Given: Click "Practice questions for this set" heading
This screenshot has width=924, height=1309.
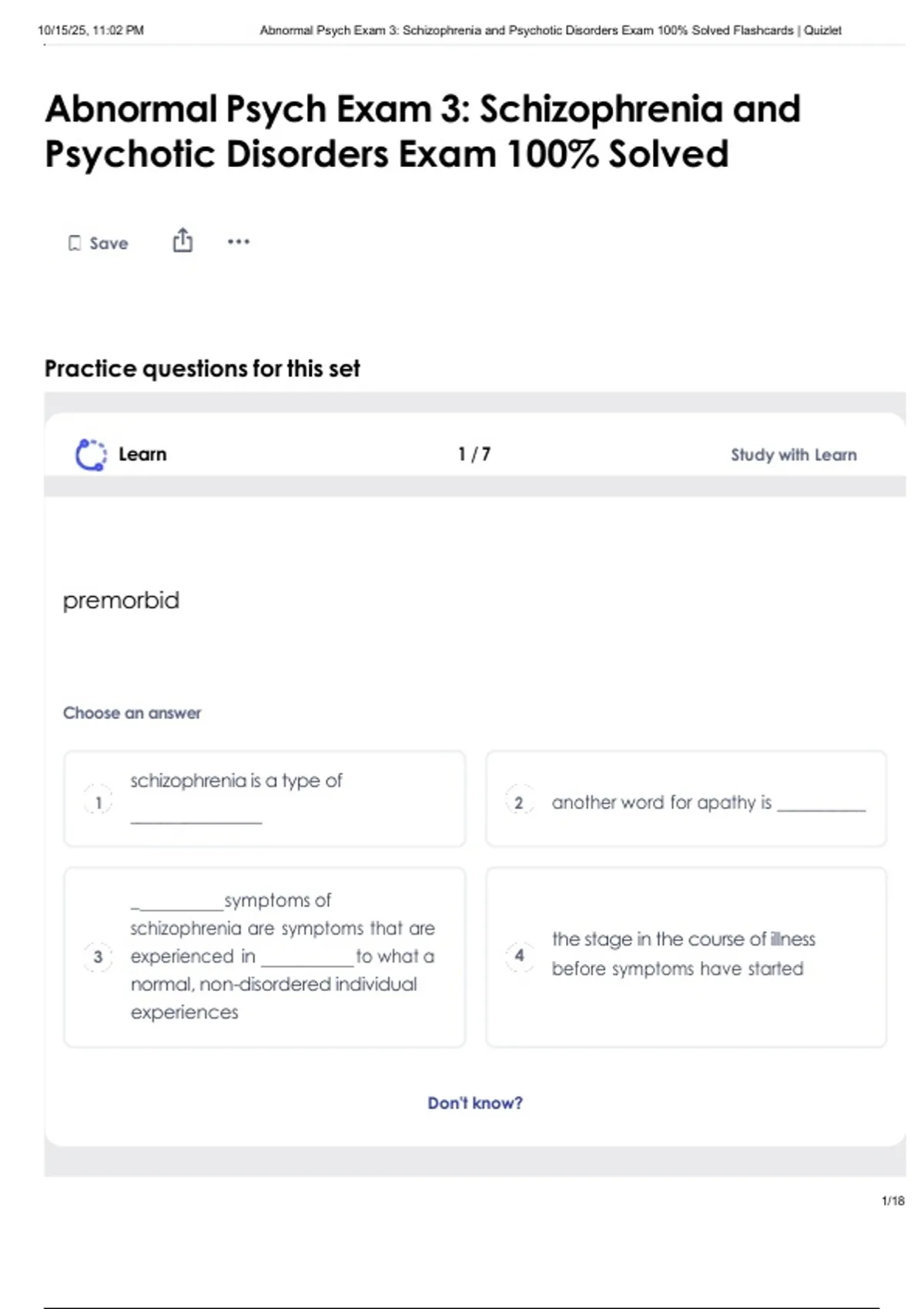Looking at the screenshot, I should pyautogui.click(x=202, y=369).
